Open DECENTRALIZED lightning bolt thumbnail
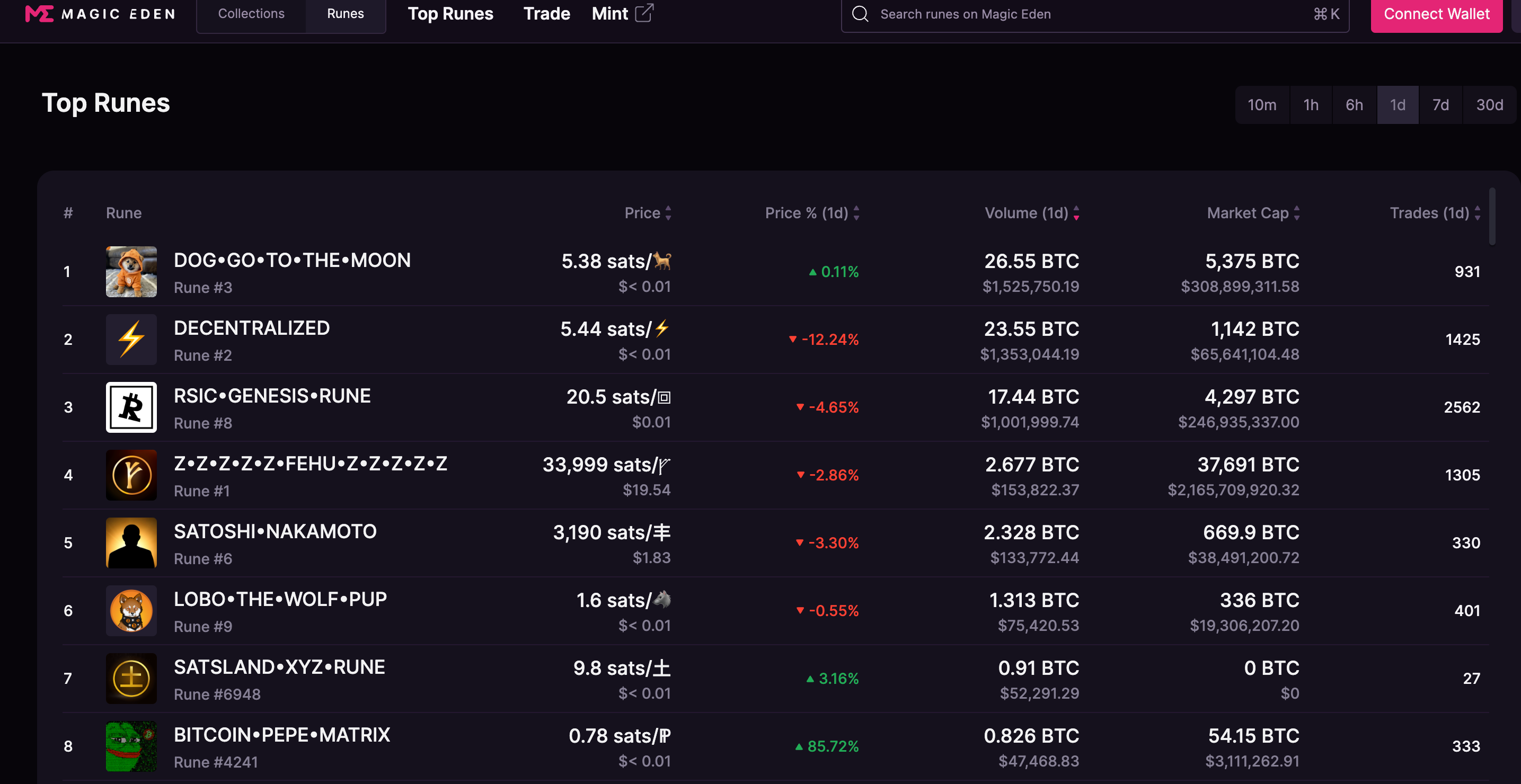The image size is (1521, 784). click(131, 340)
